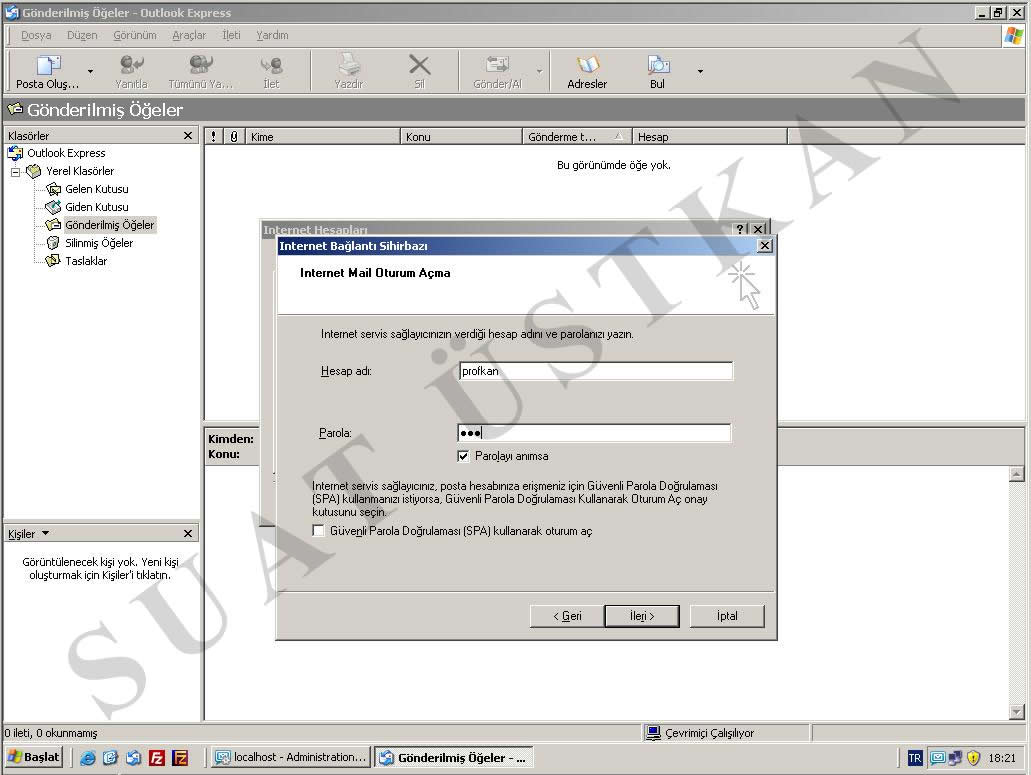Click the preview pane scroll up arrow
This screenshot has width=1031, height=775.
coord(1017,474)
